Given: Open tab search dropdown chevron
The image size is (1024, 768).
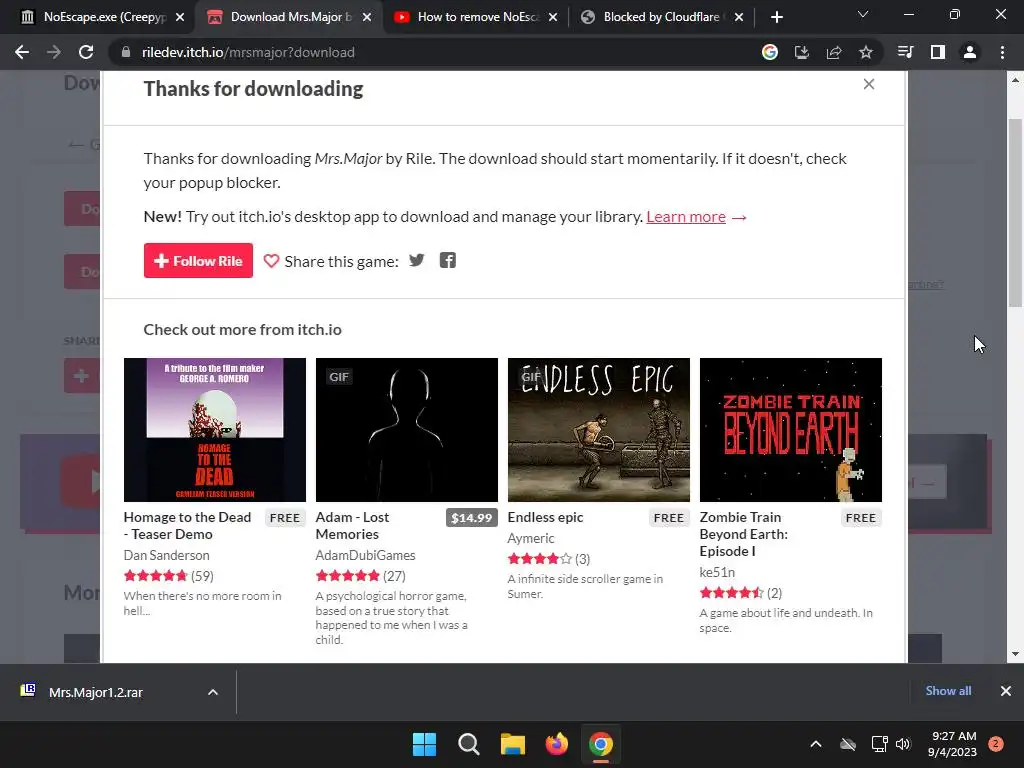Looking at the screenshot, I should (863, 14).
